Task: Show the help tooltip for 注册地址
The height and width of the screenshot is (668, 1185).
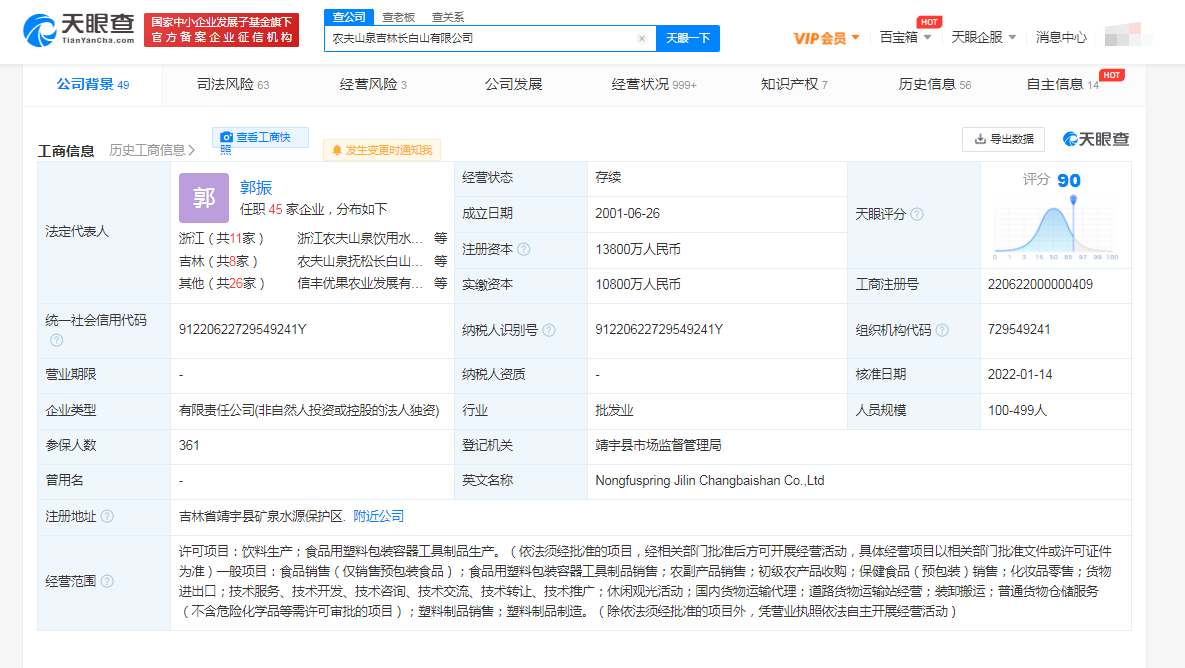Action: tap(107, 517)
